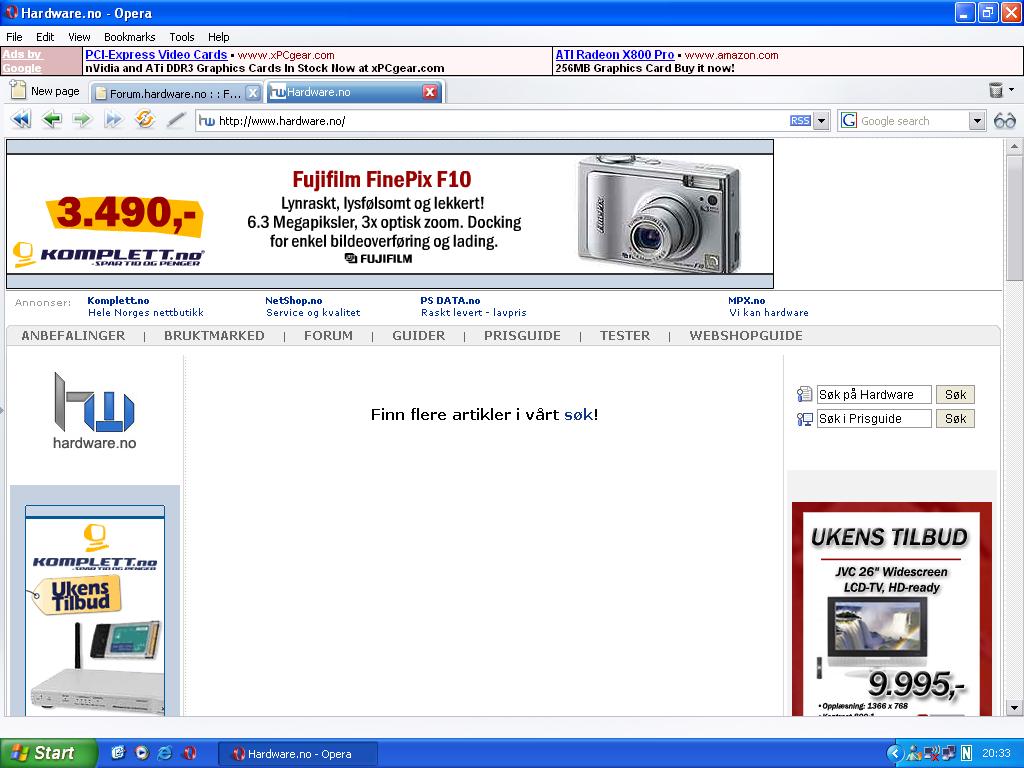1024x768 pixels.
Task: Open the Help menu
Action: point(219,37)
